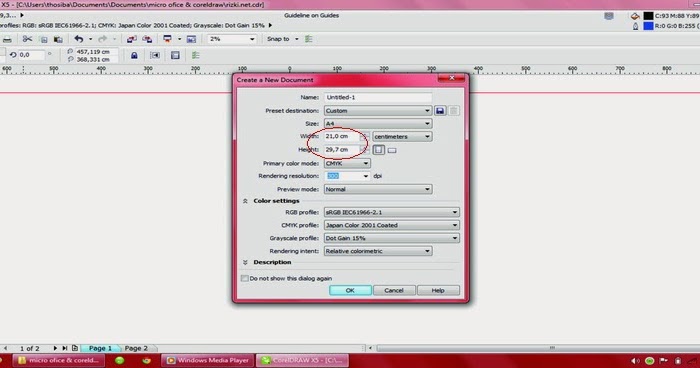Expand the Description section
The image size is (700, 368).
pyautogui.click(x=245, y=263)
